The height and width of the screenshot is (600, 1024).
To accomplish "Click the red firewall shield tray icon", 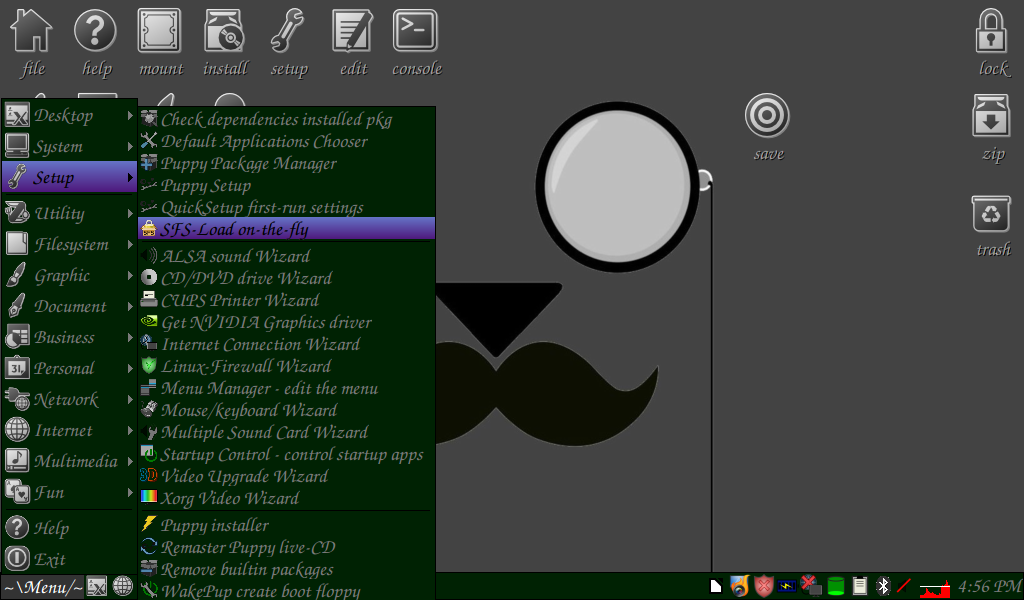I will (763, 586).
